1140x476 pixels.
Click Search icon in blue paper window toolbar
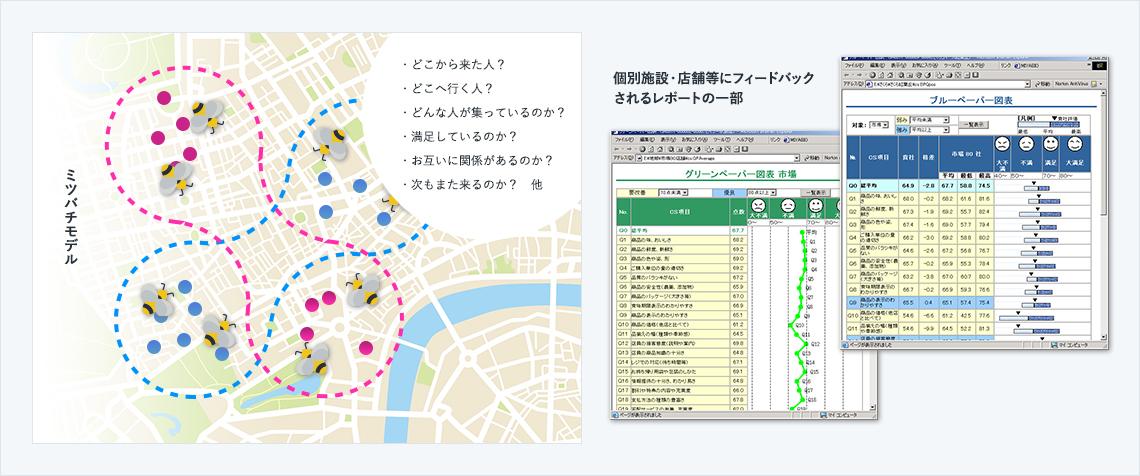click(901, 75)
